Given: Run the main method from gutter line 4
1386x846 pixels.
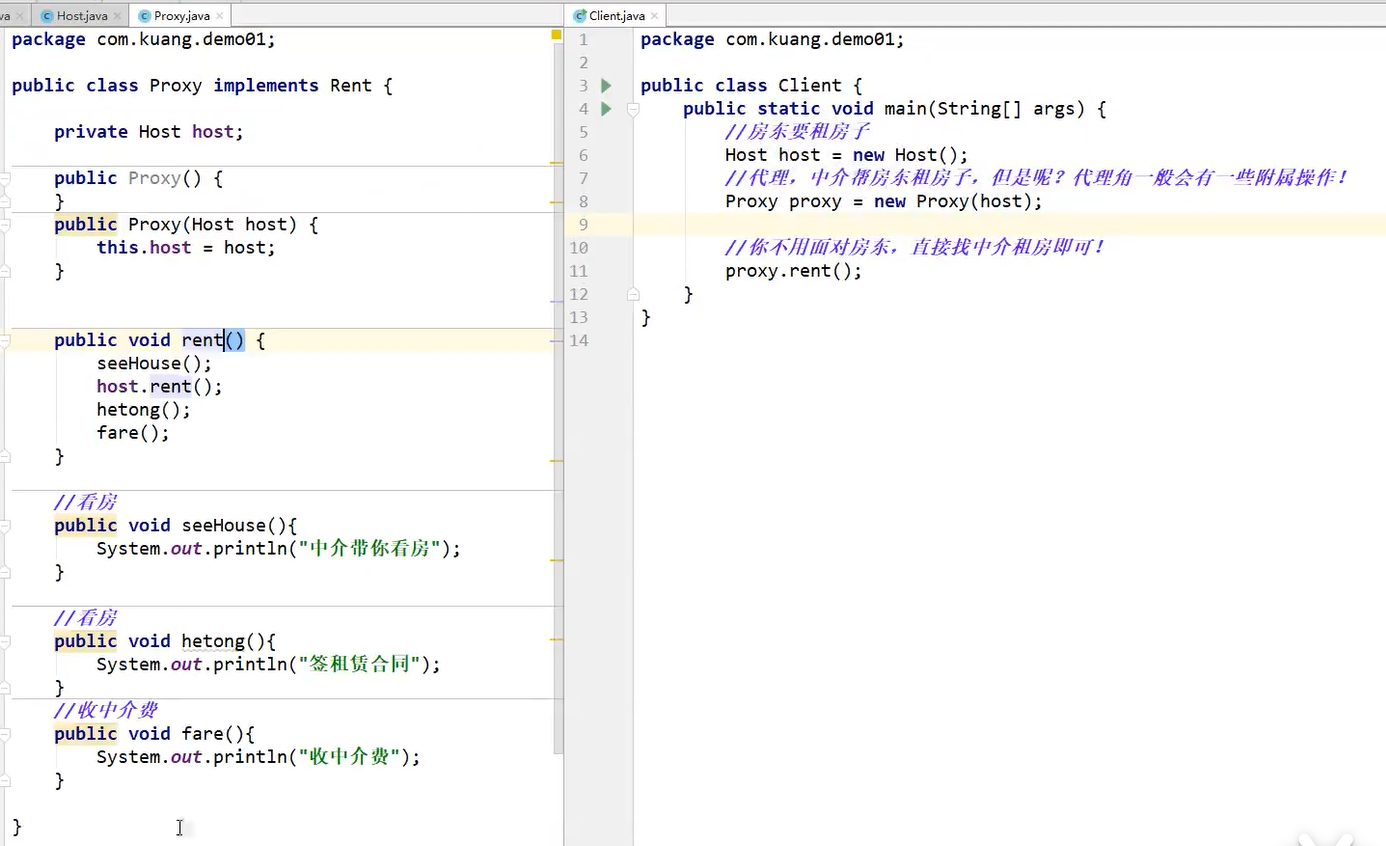Looking at the screenshot, I should coord(606,109).
